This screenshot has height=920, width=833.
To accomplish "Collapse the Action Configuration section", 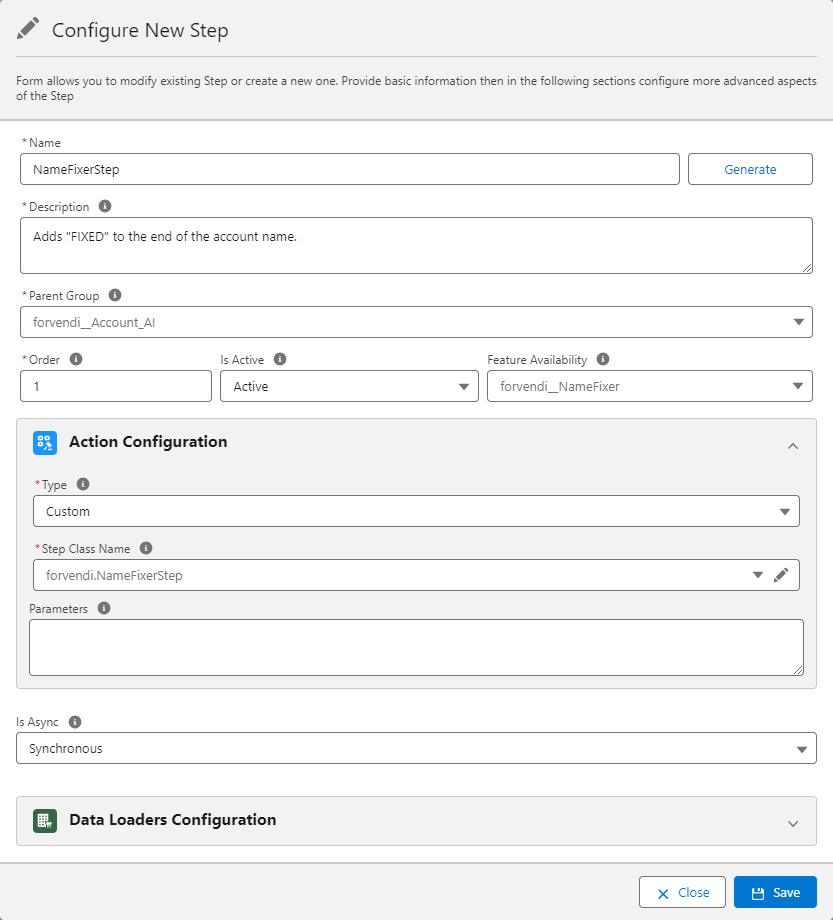I will (x=793, y=446).
